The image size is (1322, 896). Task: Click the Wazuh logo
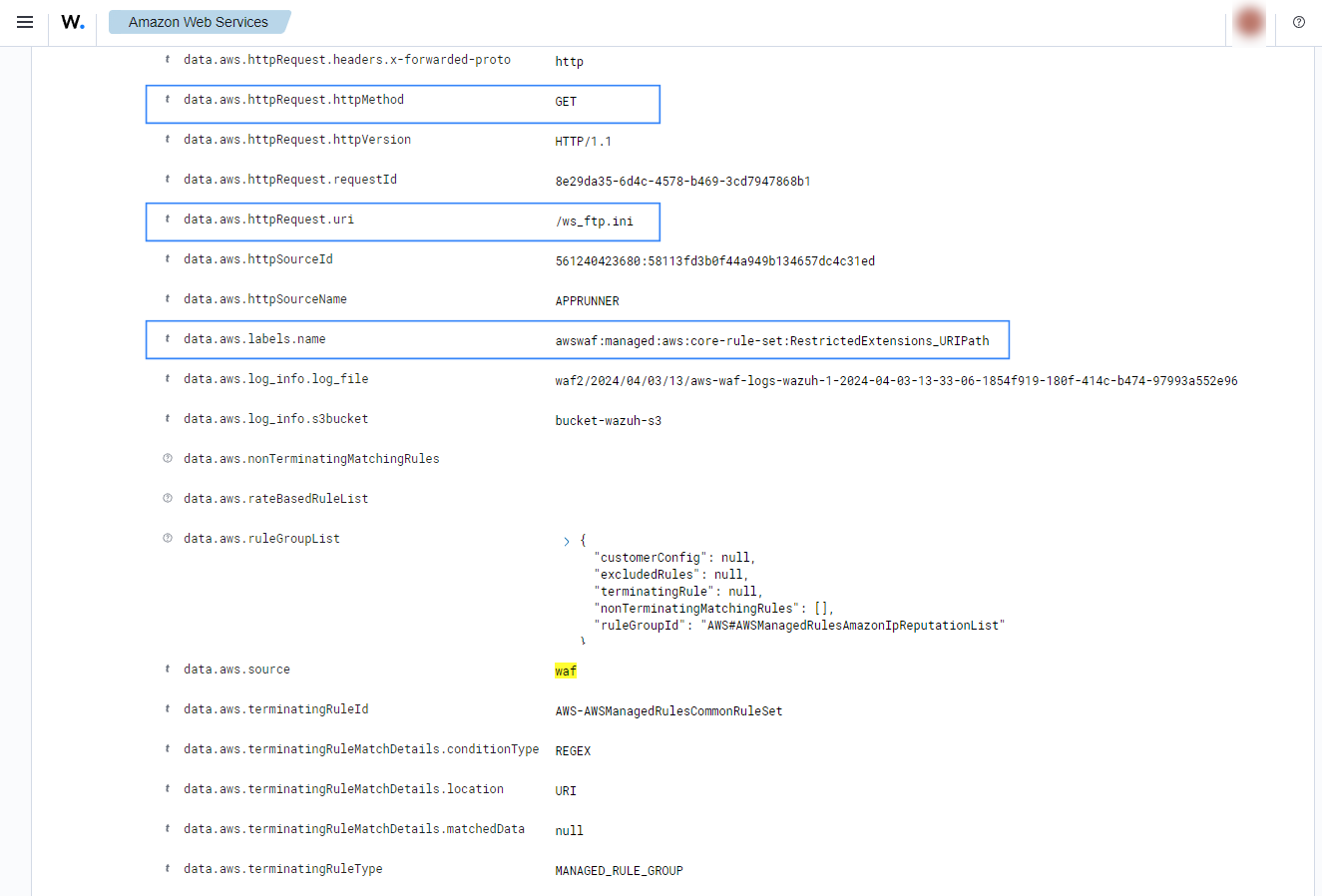(x=73, y=22)
